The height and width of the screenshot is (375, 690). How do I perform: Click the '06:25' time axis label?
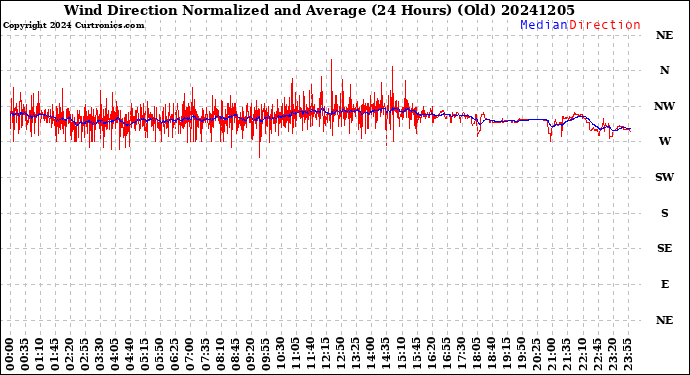175,354
